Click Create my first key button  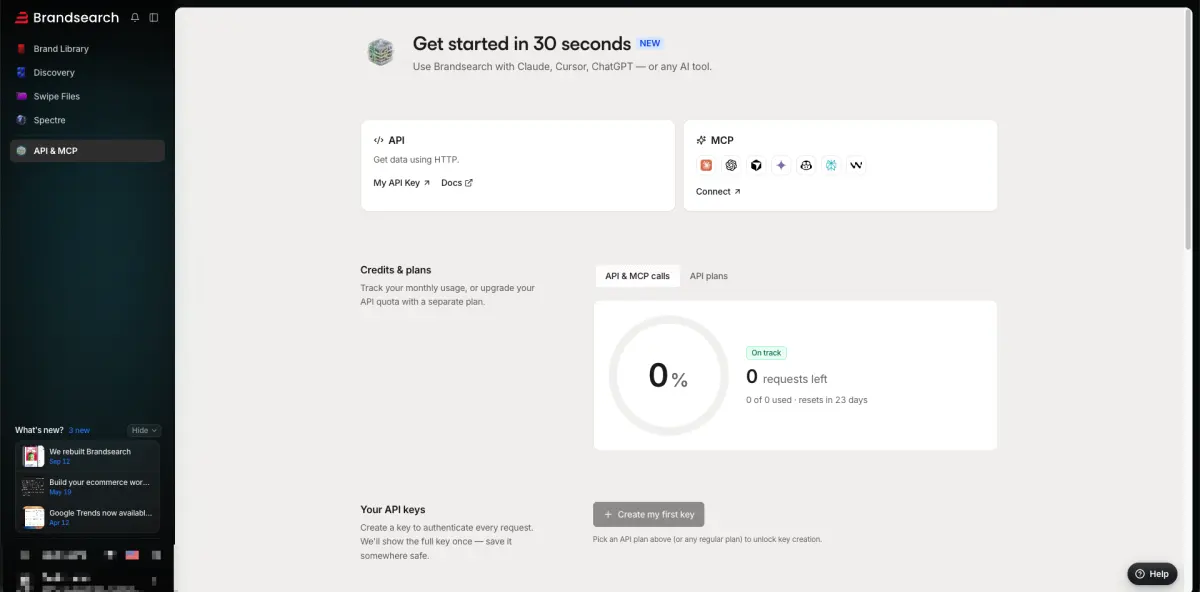(649, 514)
